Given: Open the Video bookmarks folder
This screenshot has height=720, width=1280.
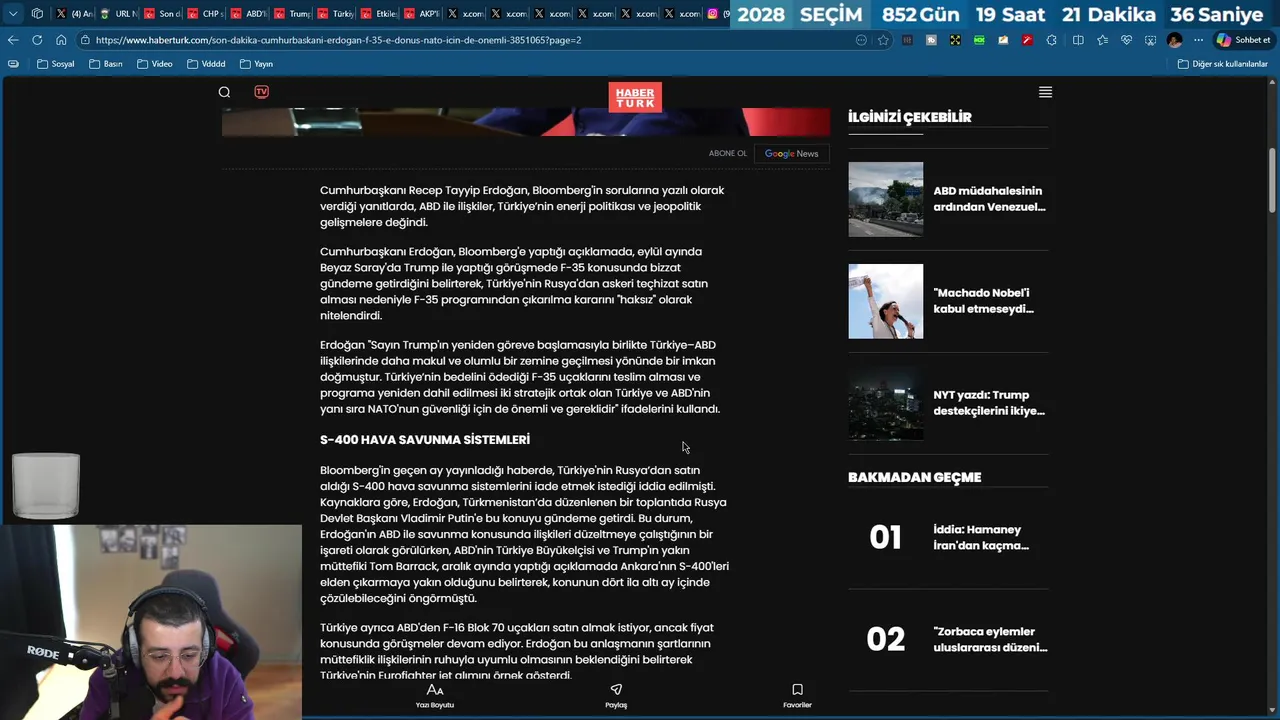Looking at the screenshot, I should (x=155, y=64).
